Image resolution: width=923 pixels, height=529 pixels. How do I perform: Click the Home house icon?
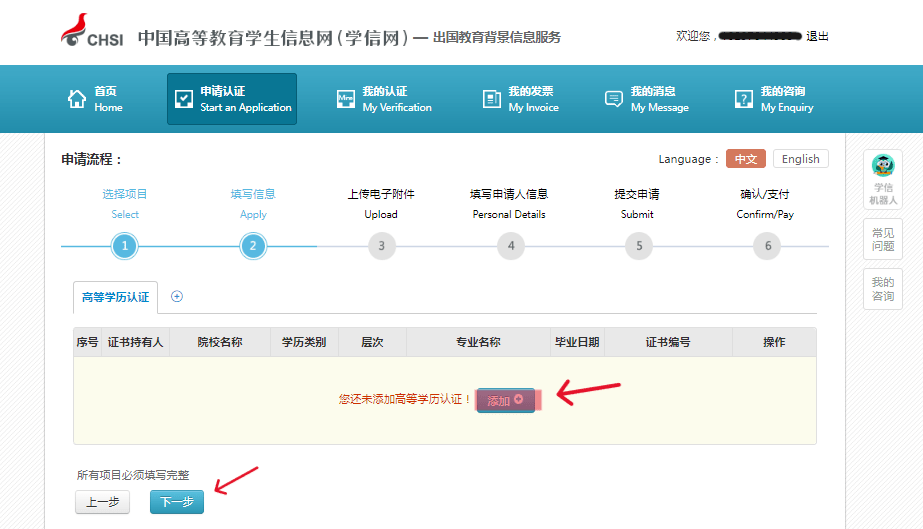click(77, 99)
